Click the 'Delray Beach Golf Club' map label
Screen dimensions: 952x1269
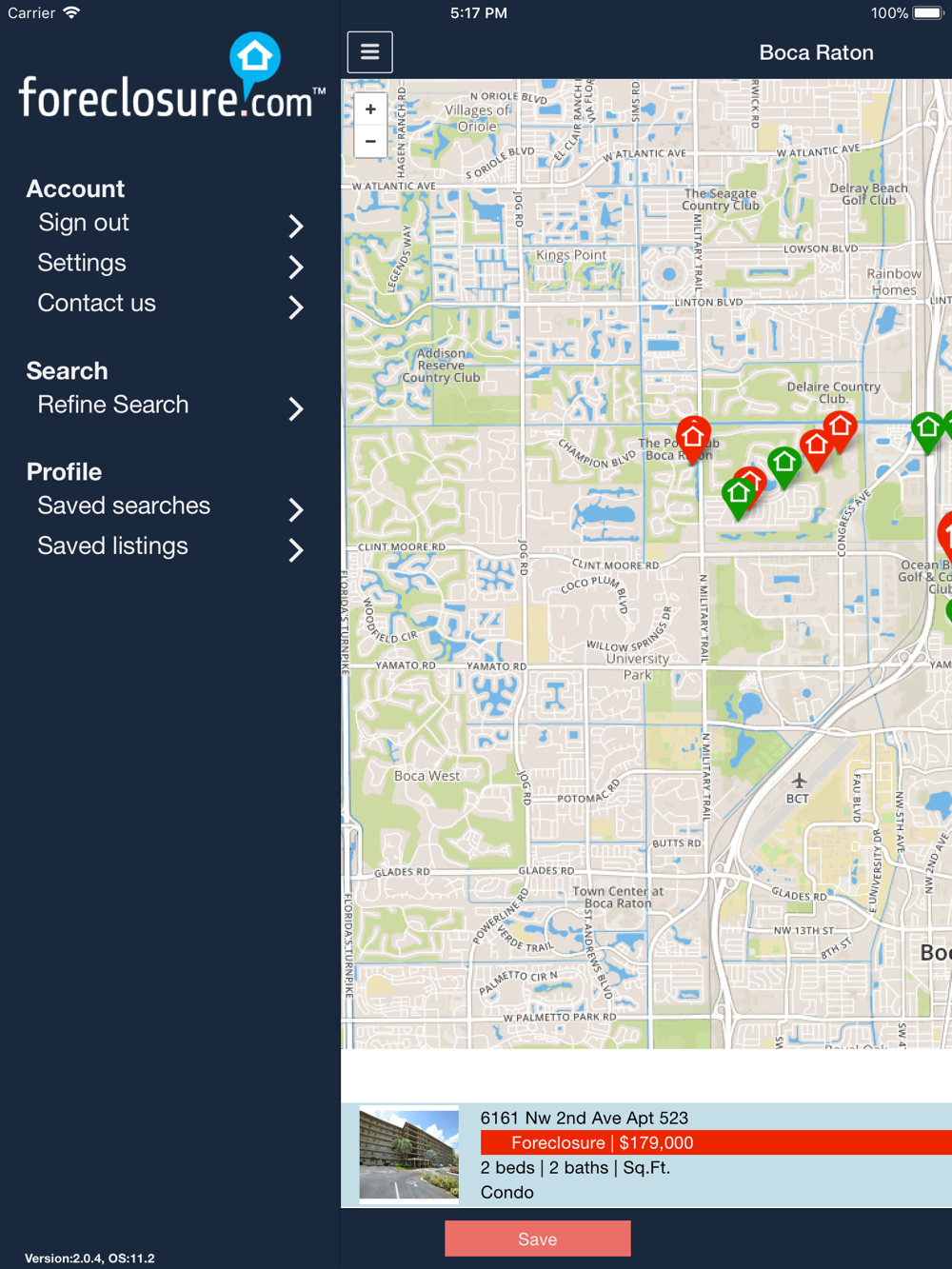[x=869, y=194]
